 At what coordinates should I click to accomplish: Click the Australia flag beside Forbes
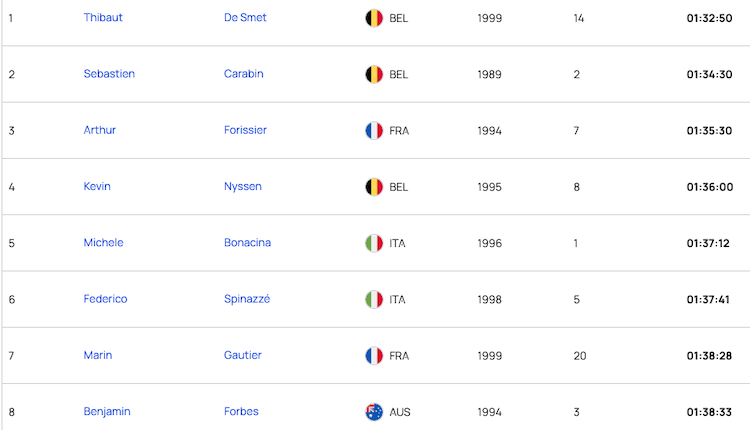374,412
